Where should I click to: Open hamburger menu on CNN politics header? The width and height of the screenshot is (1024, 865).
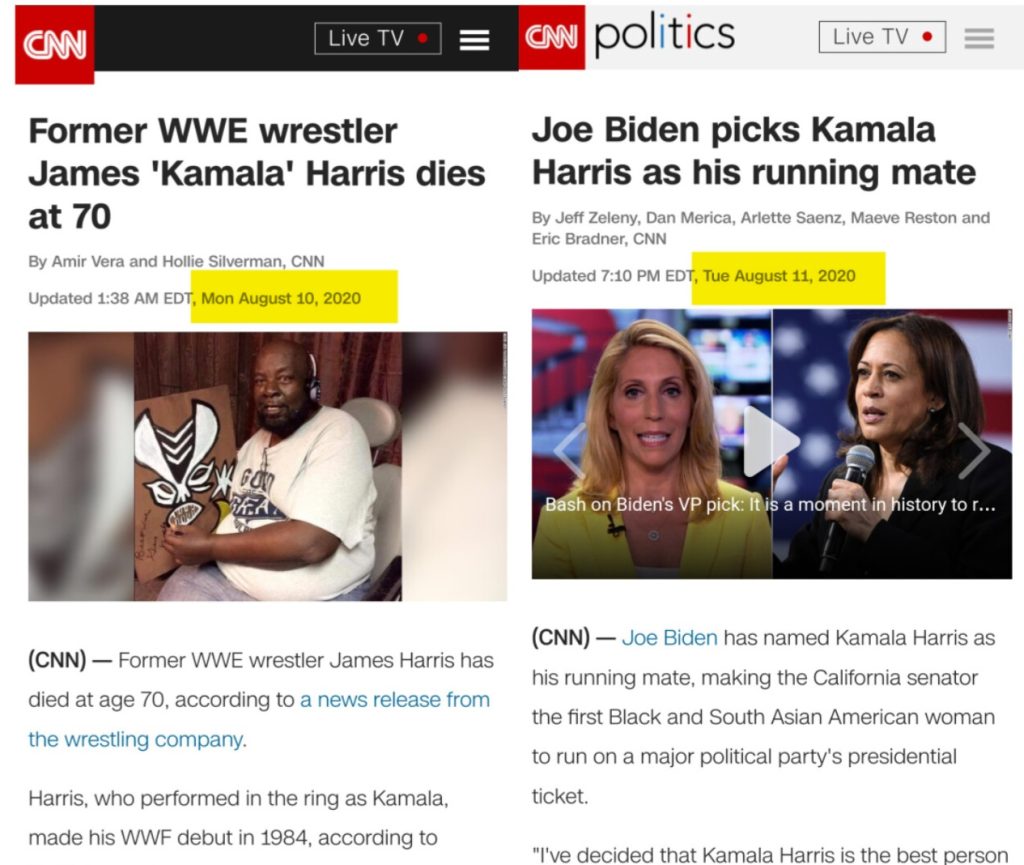[979, 39]
